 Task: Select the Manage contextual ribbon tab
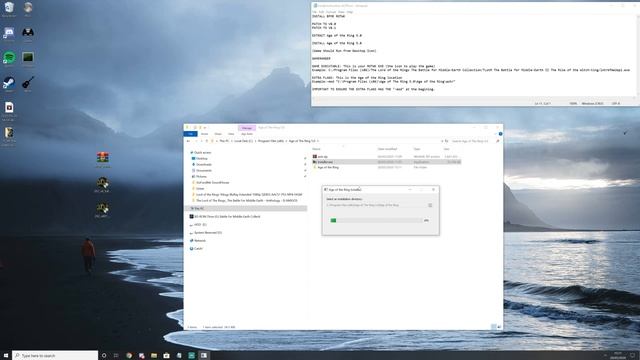[247, 128]
